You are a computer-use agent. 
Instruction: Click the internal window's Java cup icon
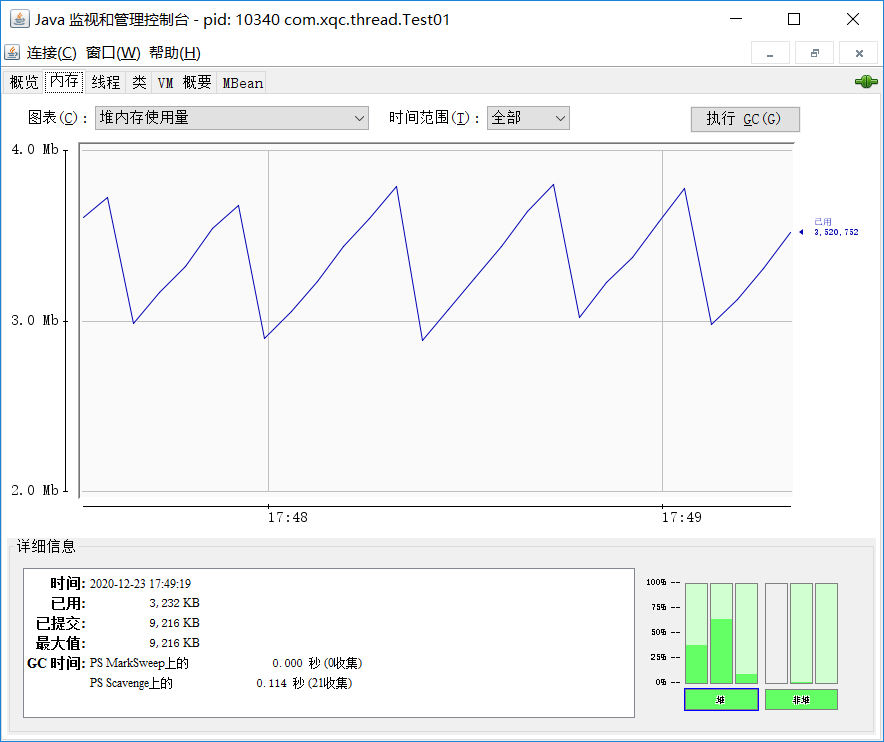[13, 53]
